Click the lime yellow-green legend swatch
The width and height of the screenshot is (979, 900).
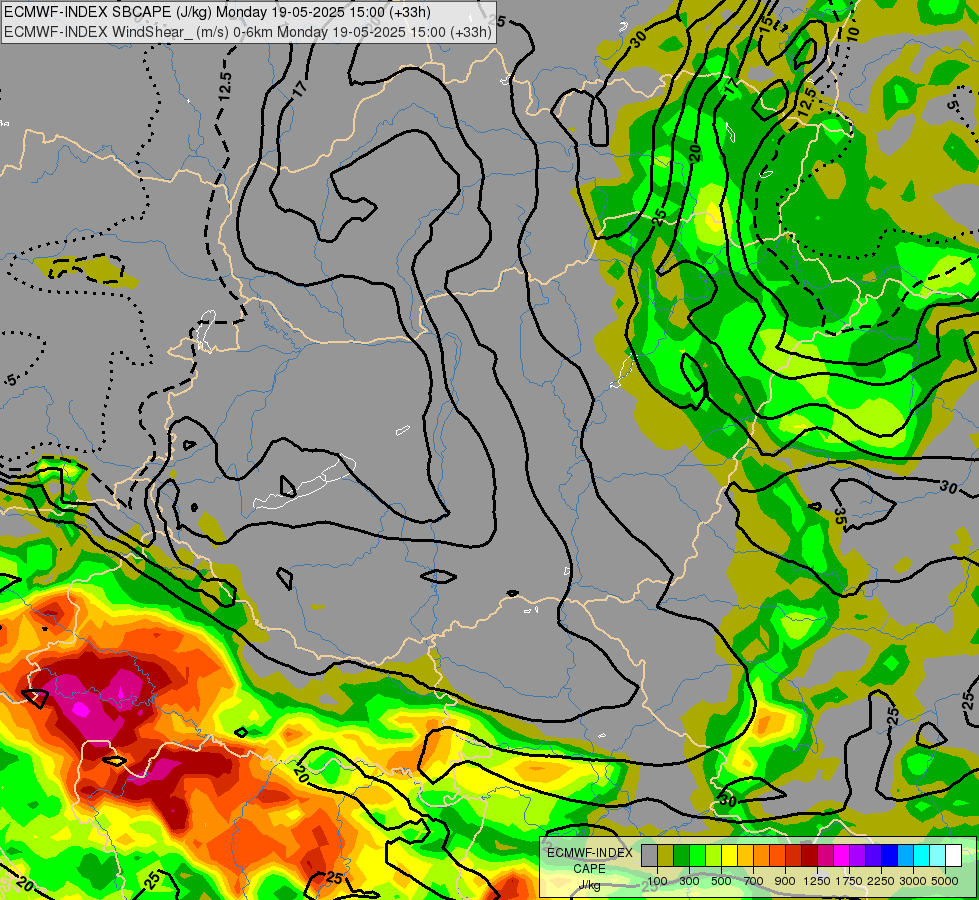tap(714, 856)
